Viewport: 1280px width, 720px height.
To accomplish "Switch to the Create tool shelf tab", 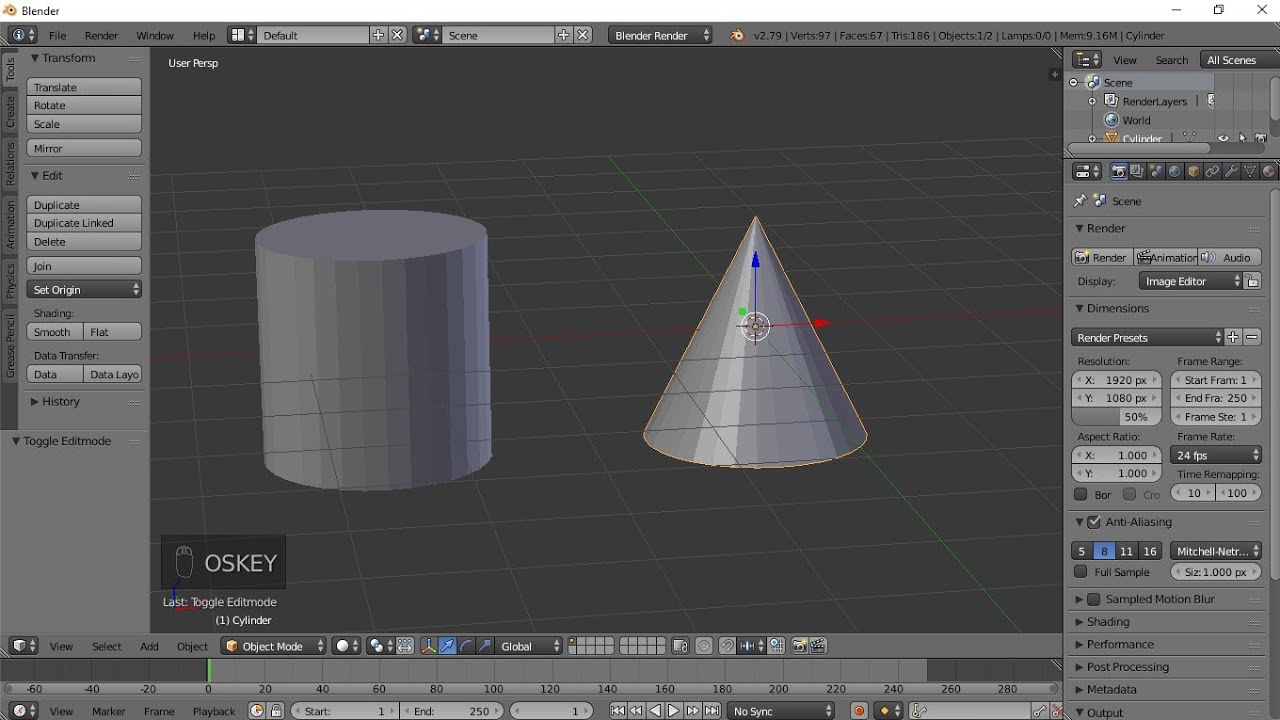I will click(10, 112).
